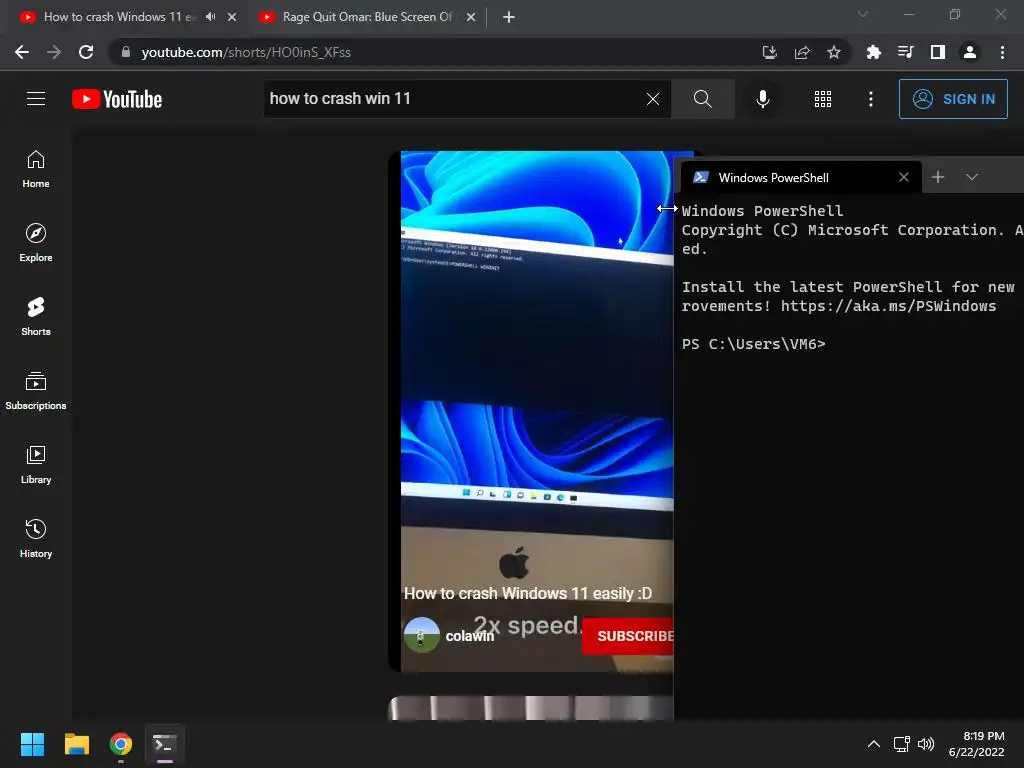Open Chrome media controls

pos(905,52)
